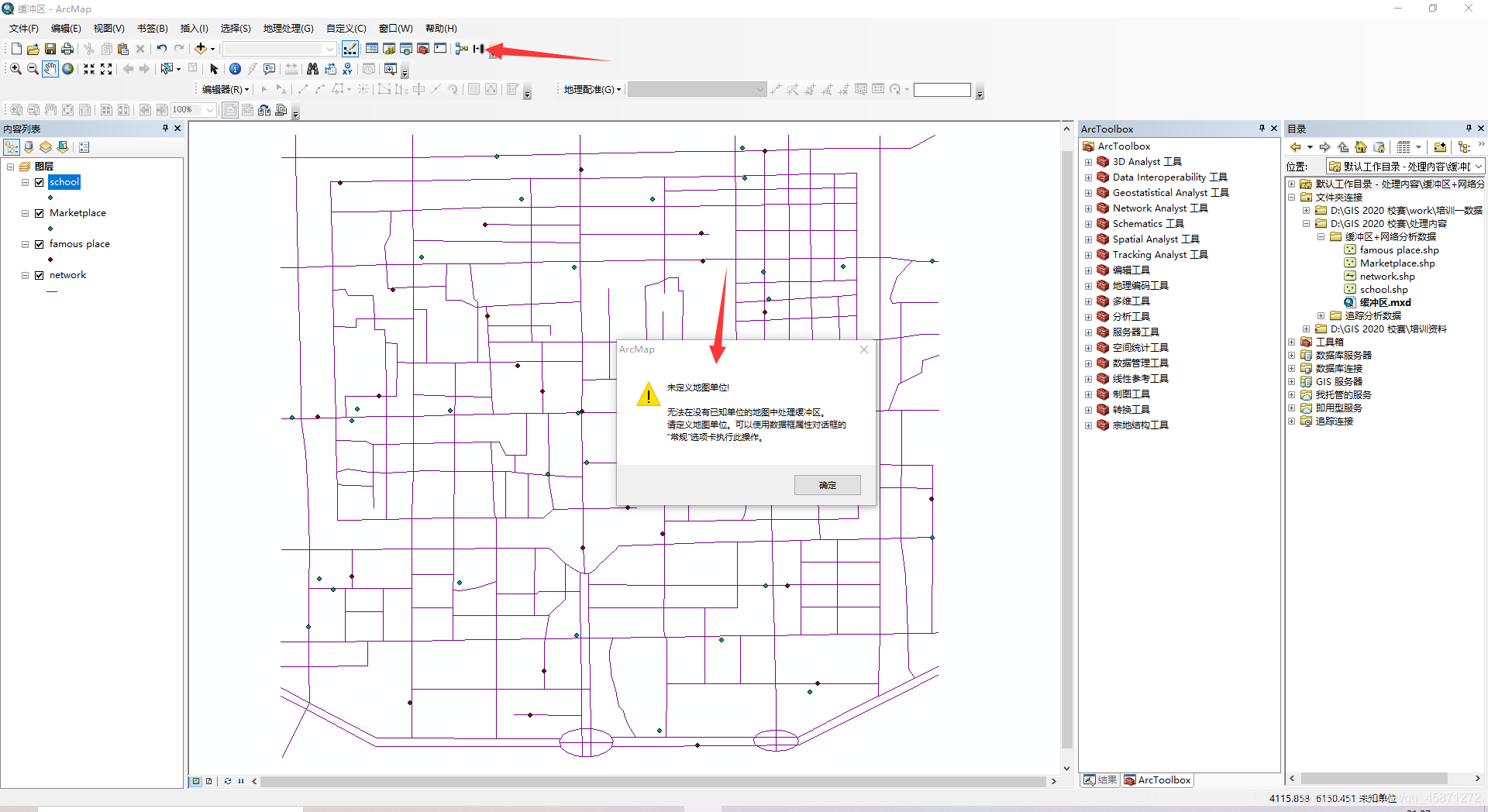This screenshot has height=812, width=1488.
Task: Activate the Identify tool
Action: [235, 69]
